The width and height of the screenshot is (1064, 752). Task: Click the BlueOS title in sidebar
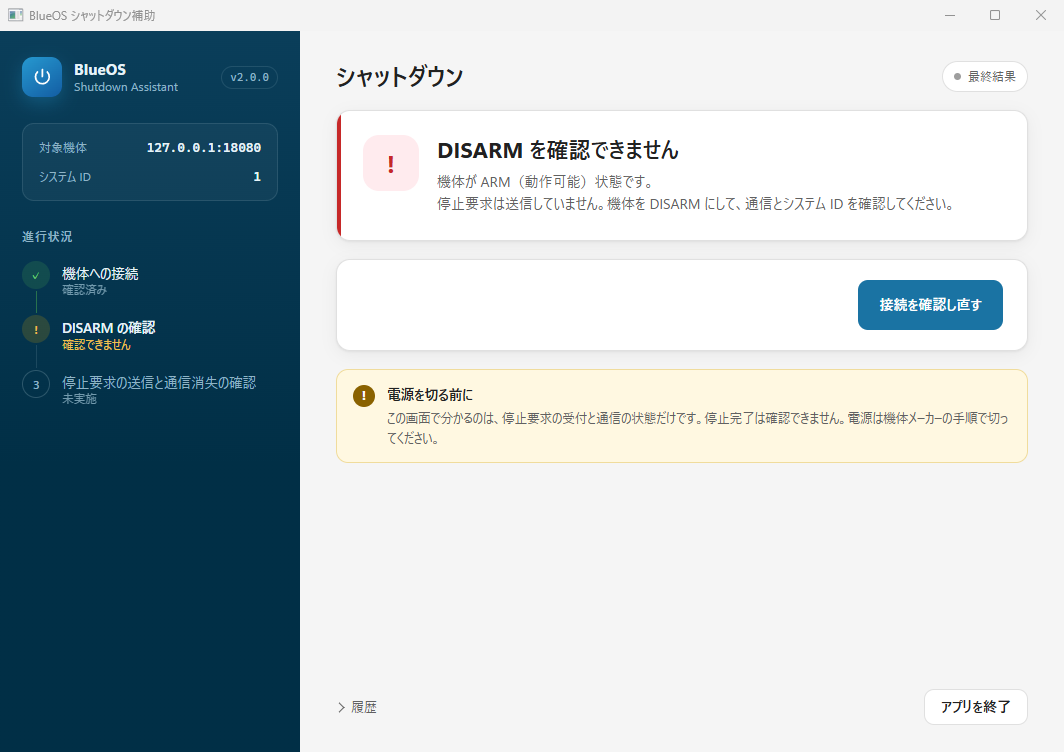click(x=100, y=69)
